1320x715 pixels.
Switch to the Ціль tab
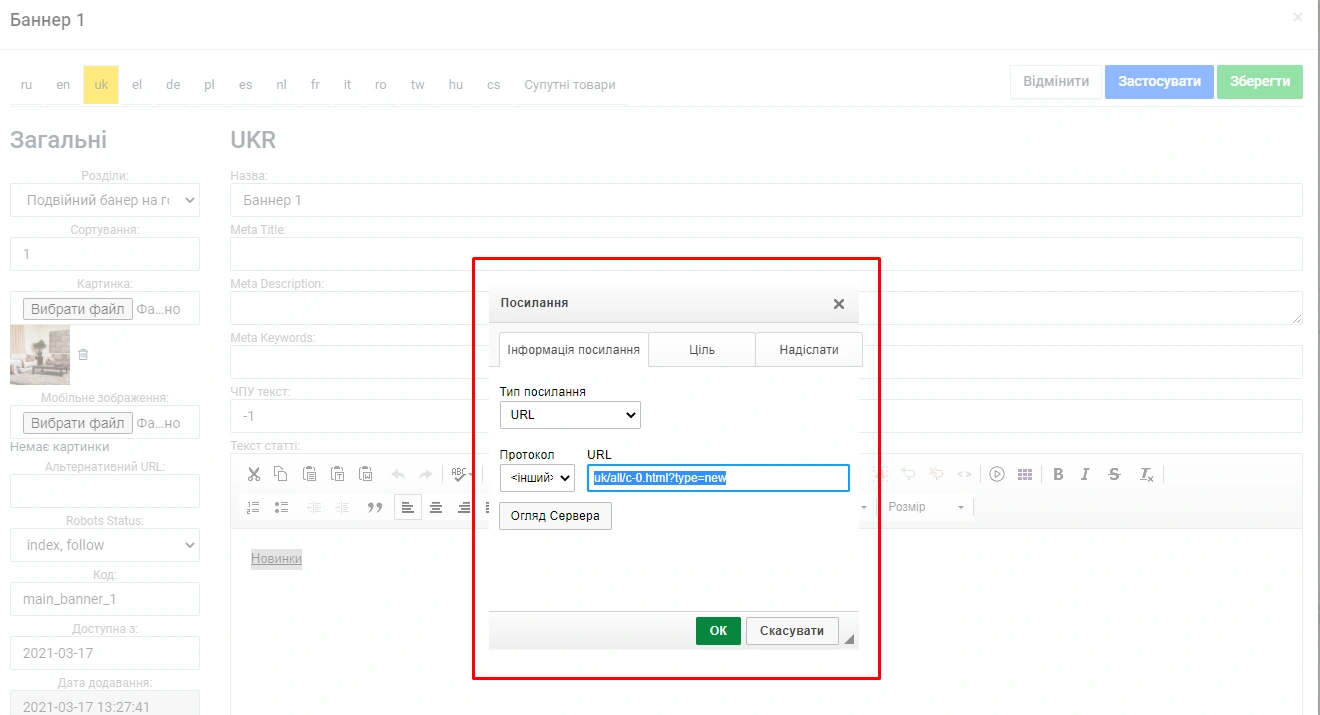702,350
